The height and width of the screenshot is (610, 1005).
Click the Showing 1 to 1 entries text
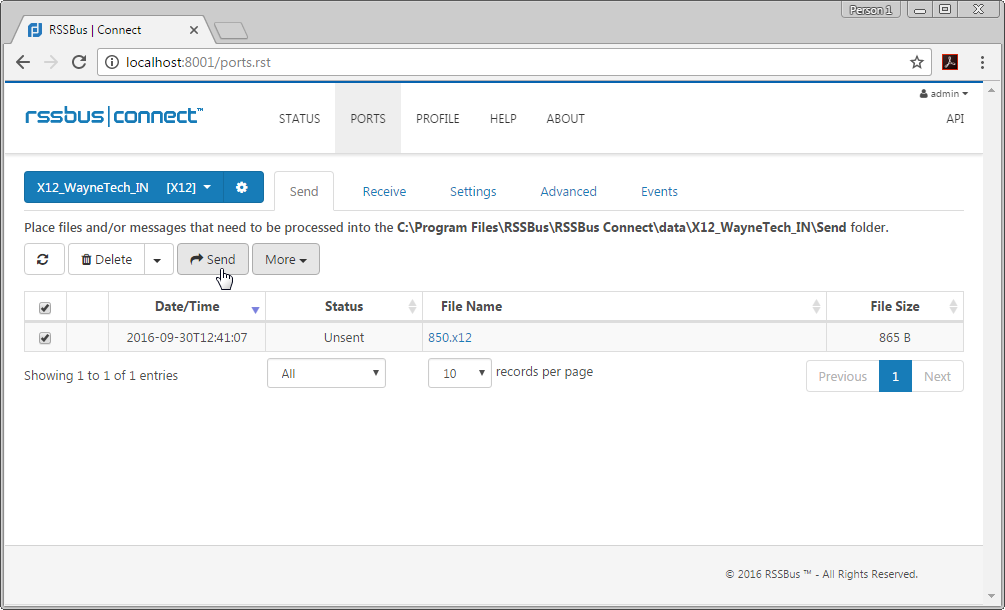click(101, 375)
